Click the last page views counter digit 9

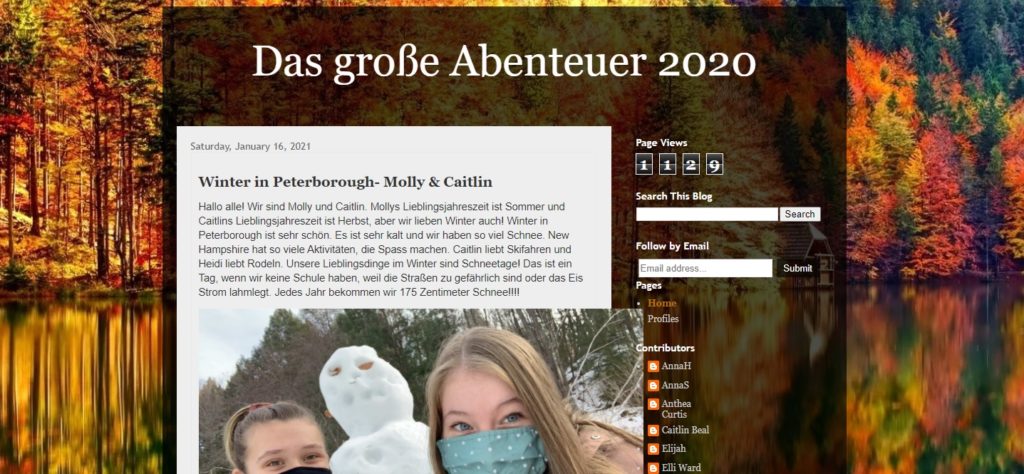click(714, 164)
